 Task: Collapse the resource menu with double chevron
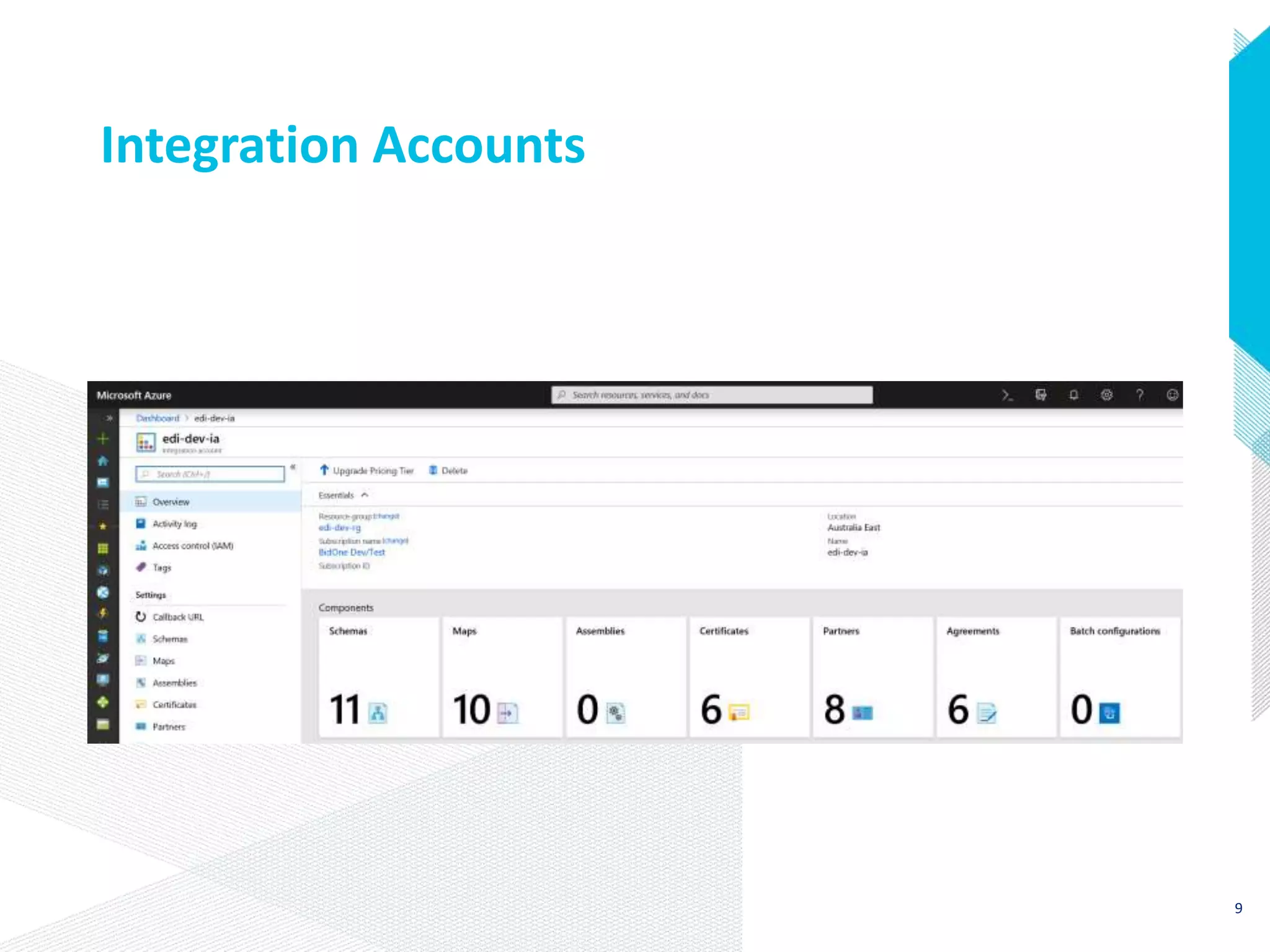293,468
